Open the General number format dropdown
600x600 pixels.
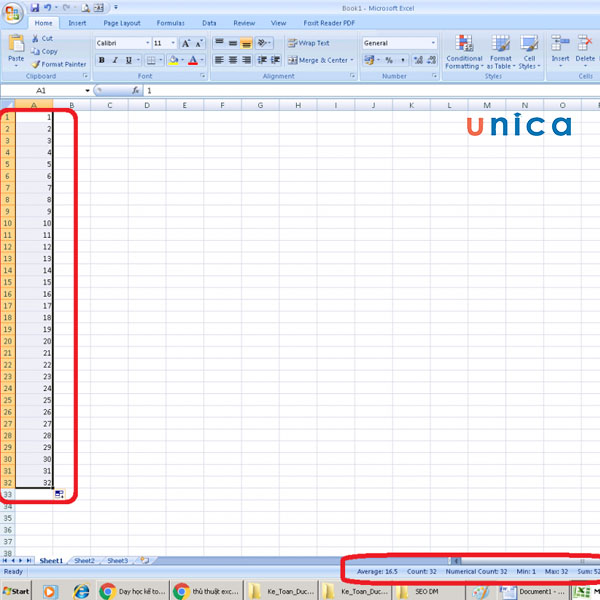click(x=433, y=43)
